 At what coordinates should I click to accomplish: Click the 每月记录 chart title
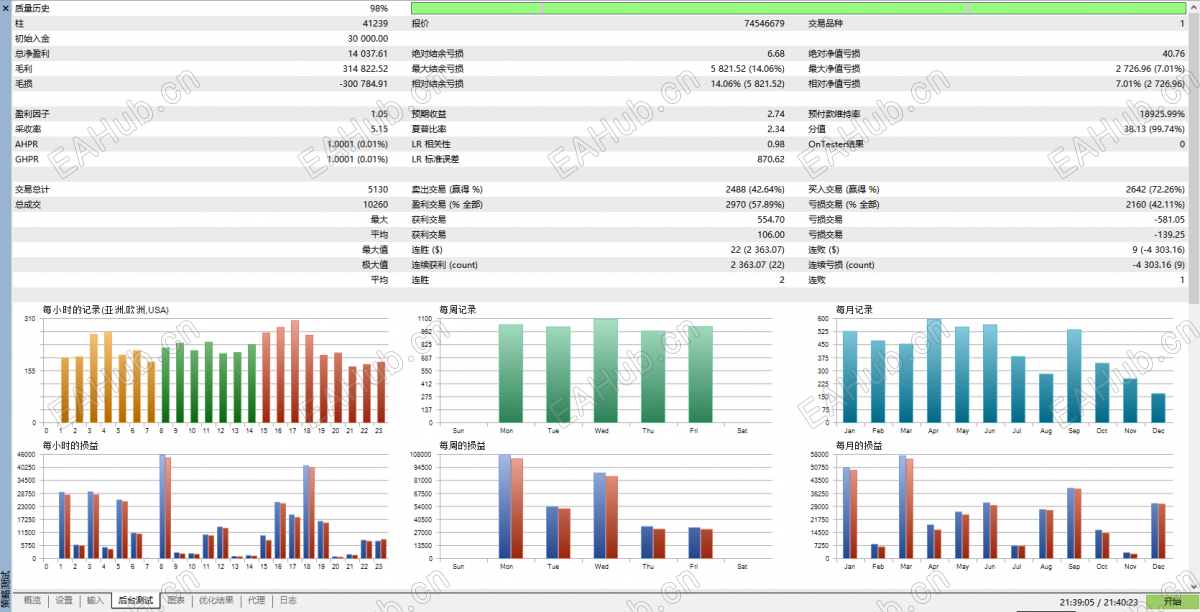[x=854, y=310]
